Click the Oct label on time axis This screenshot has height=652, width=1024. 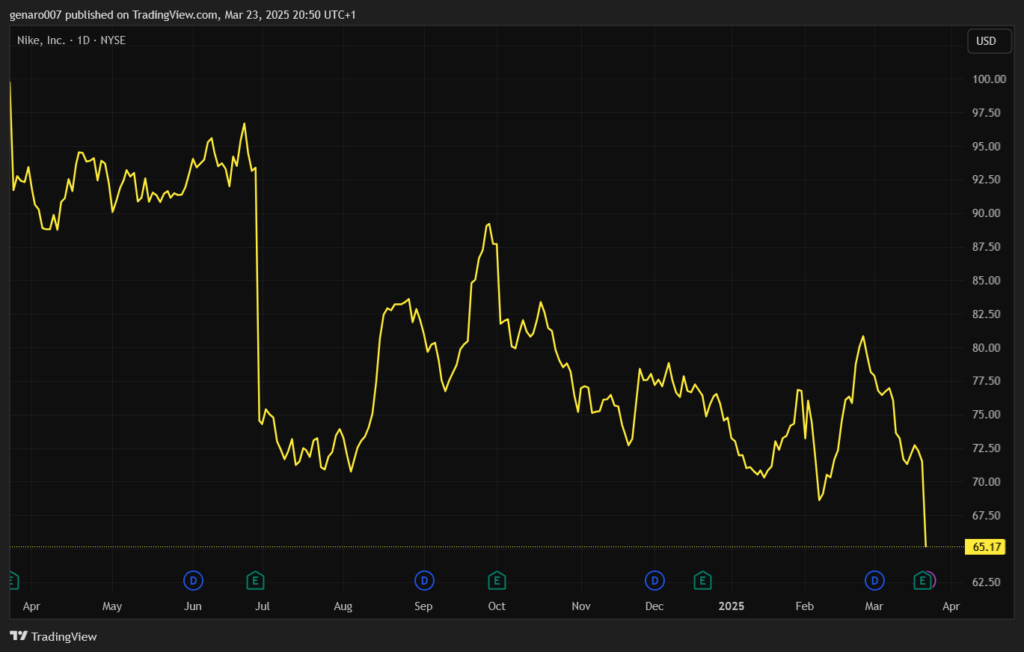coord(496,606)
